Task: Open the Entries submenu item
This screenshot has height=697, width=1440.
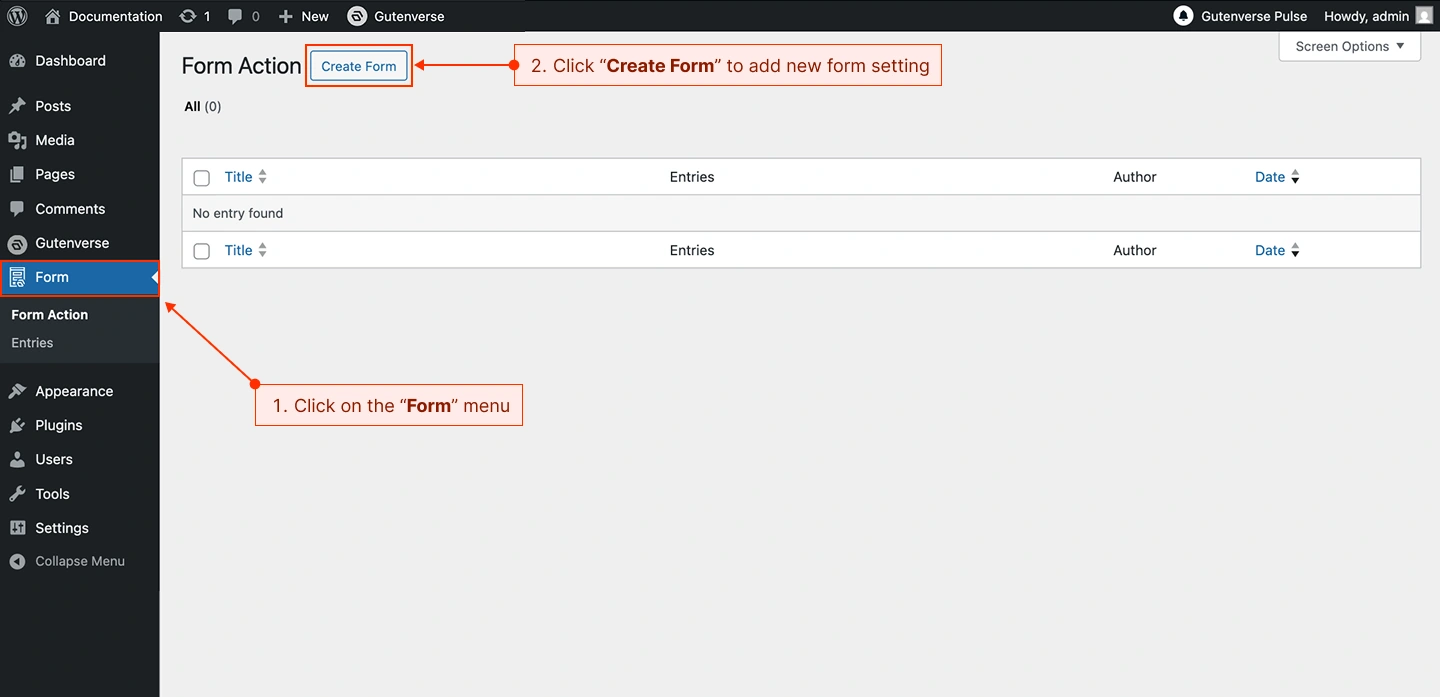Action: point(32,342)
